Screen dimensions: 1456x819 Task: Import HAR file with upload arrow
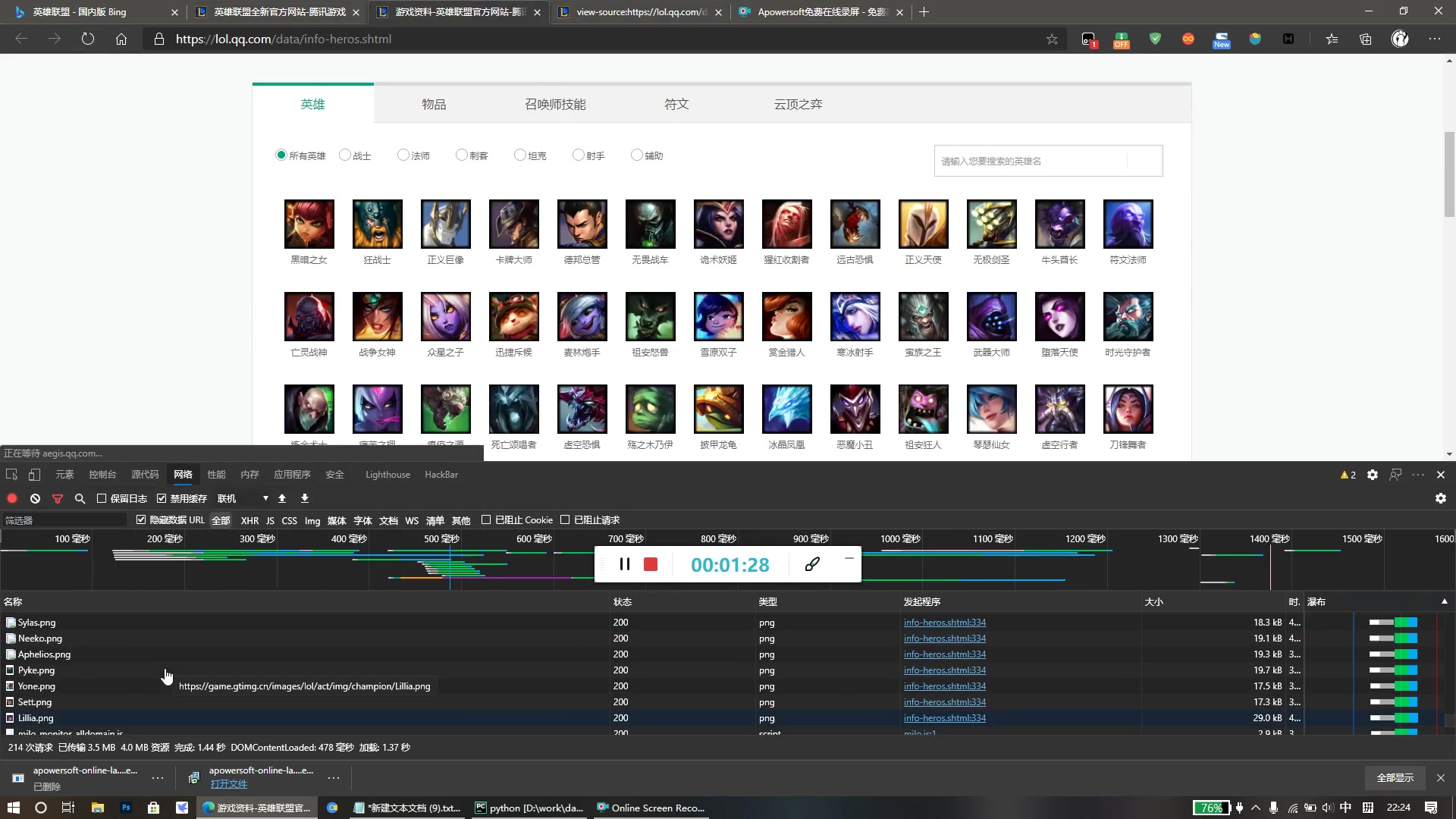tap(282, 498)
